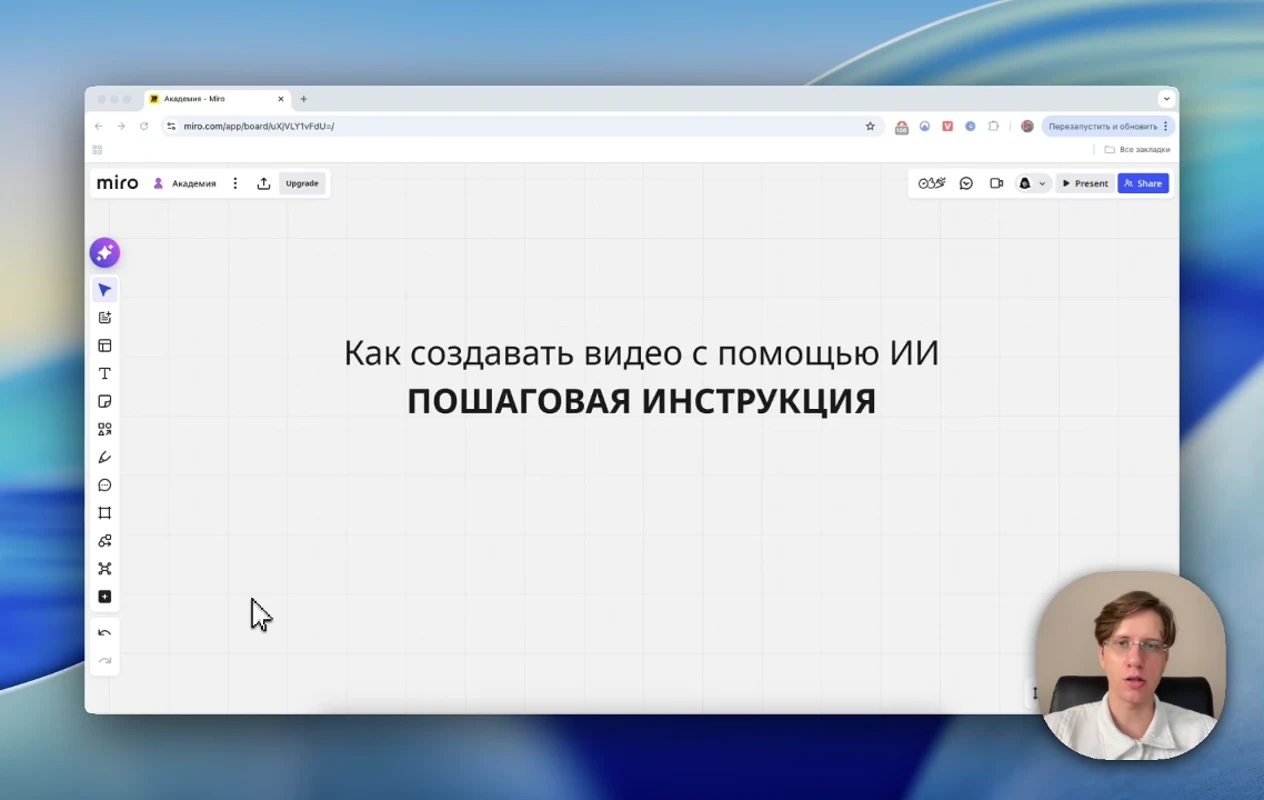The image size is (1264, 800).
Task: Open the Templates tool in toolbar
Action: 105,346
